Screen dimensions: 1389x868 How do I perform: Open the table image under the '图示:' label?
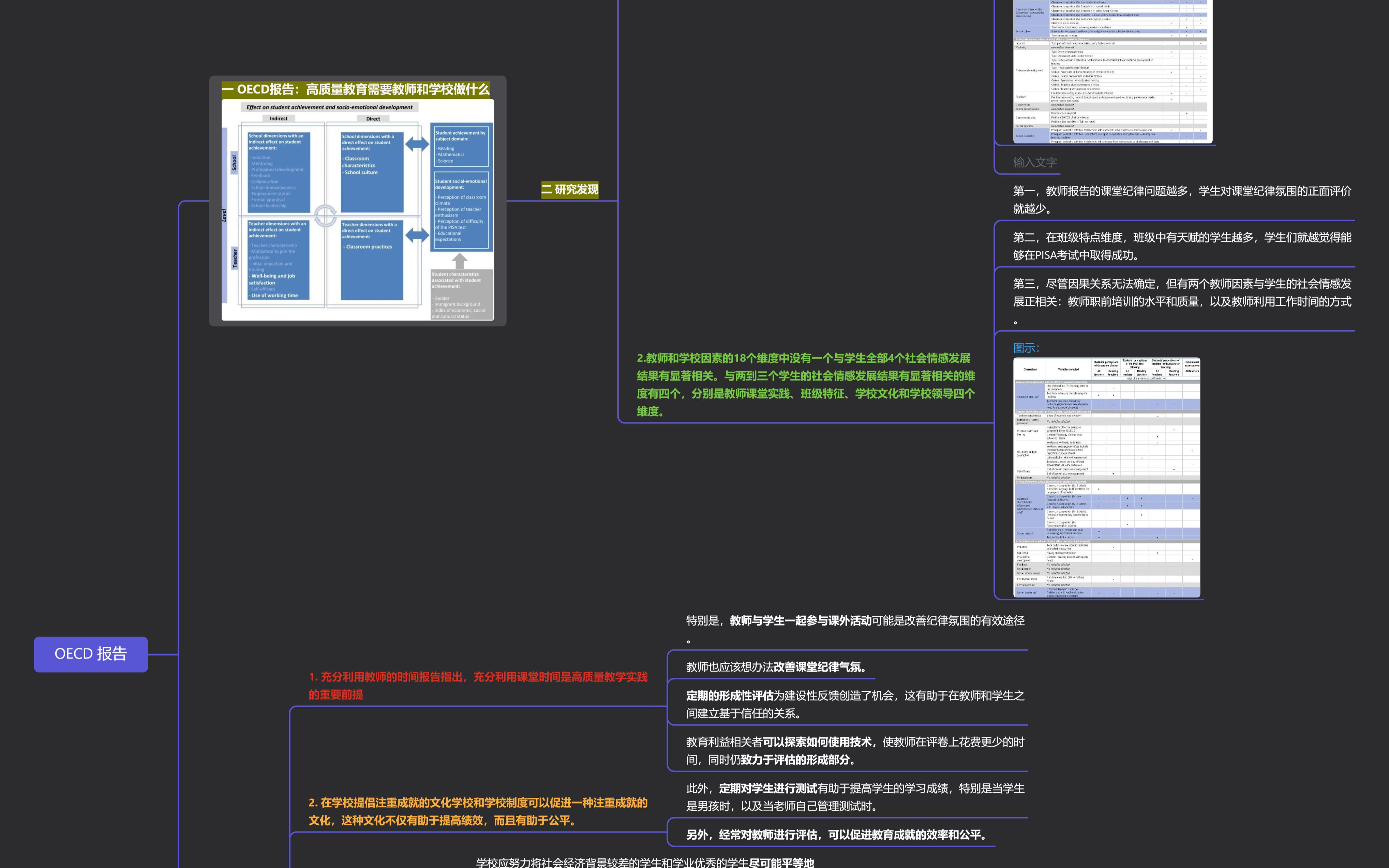tap(1107, 478)
